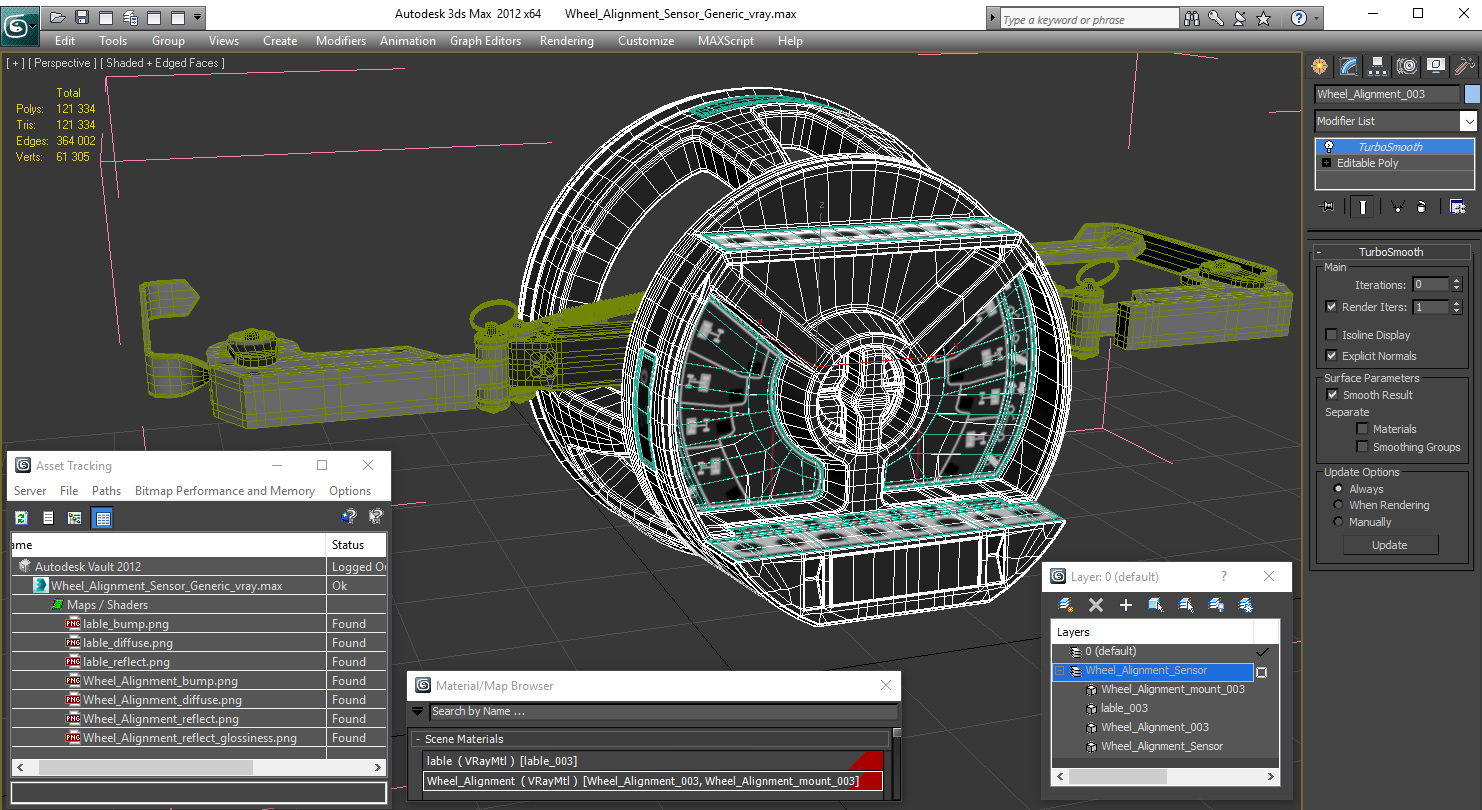Click viewport plus menu label
1482x810 pixels.
pyautogui.click(x=15, y=63)
